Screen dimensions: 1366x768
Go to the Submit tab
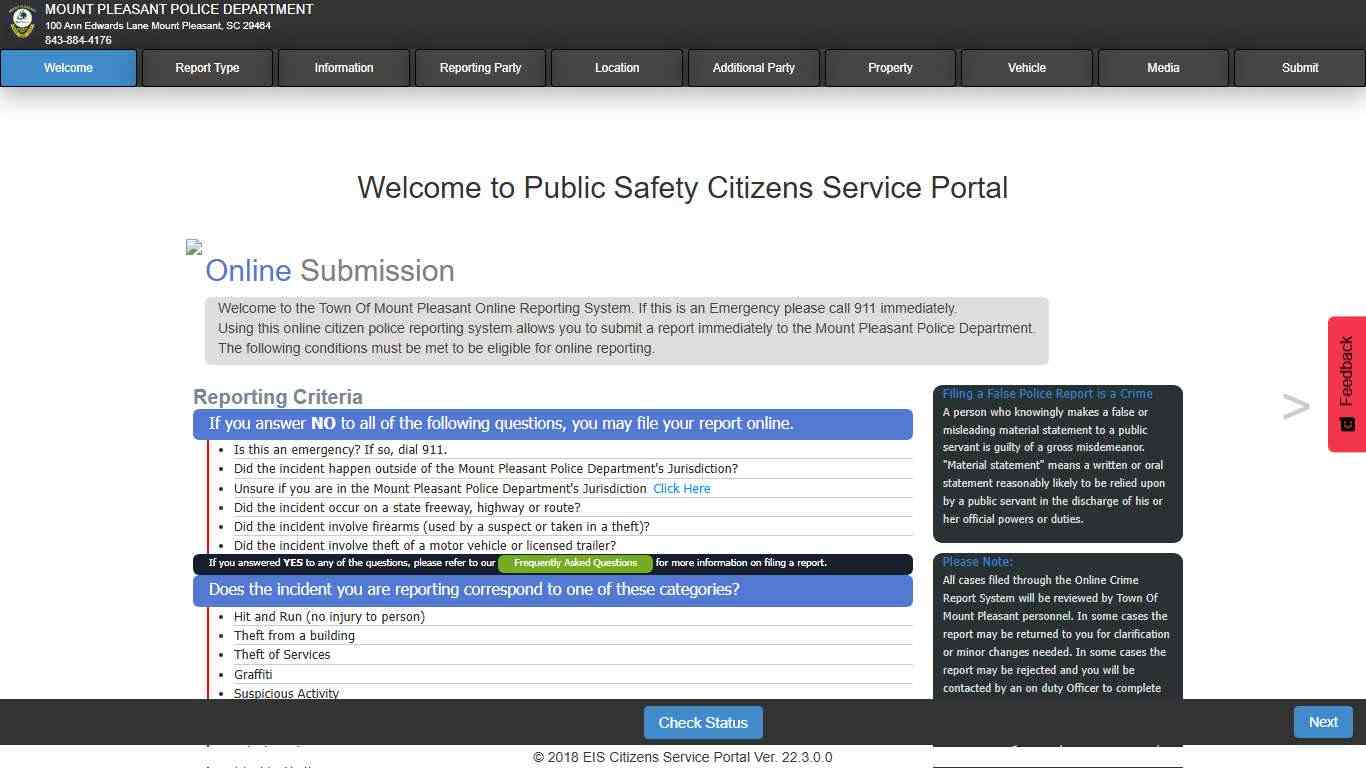1299,68
